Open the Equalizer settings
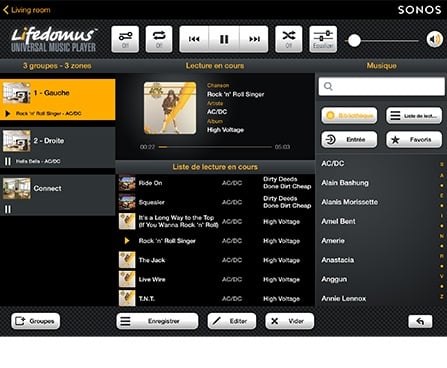 (323, 39)
